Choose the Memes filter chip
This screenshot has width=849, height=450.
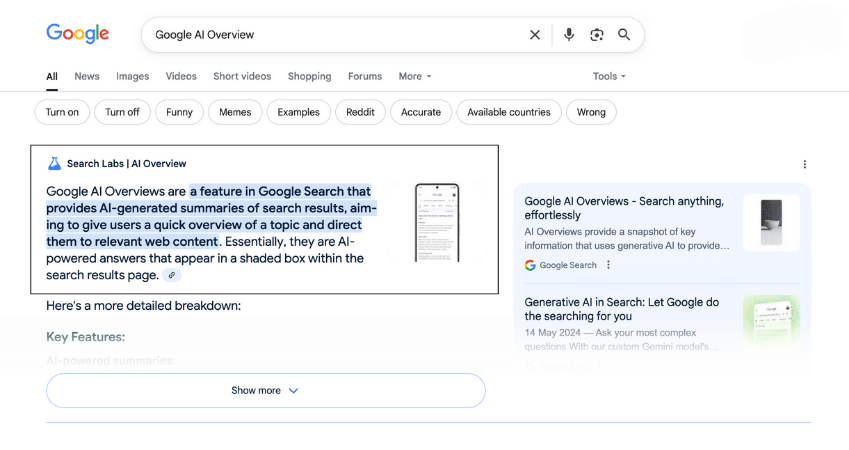pos(235,112)
